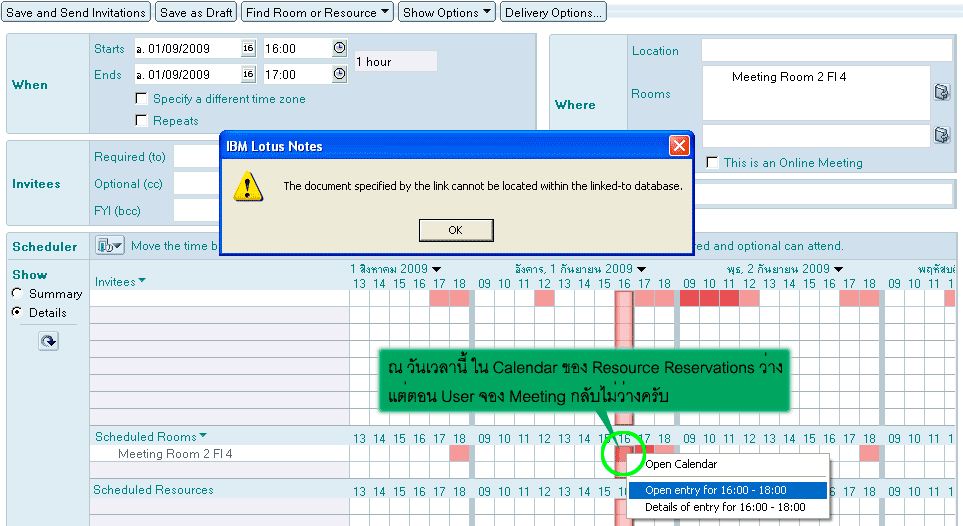The height and width of the screenshot is (526, 963).
Task: Check This is an Online Meeting
Action: [712, 162]
